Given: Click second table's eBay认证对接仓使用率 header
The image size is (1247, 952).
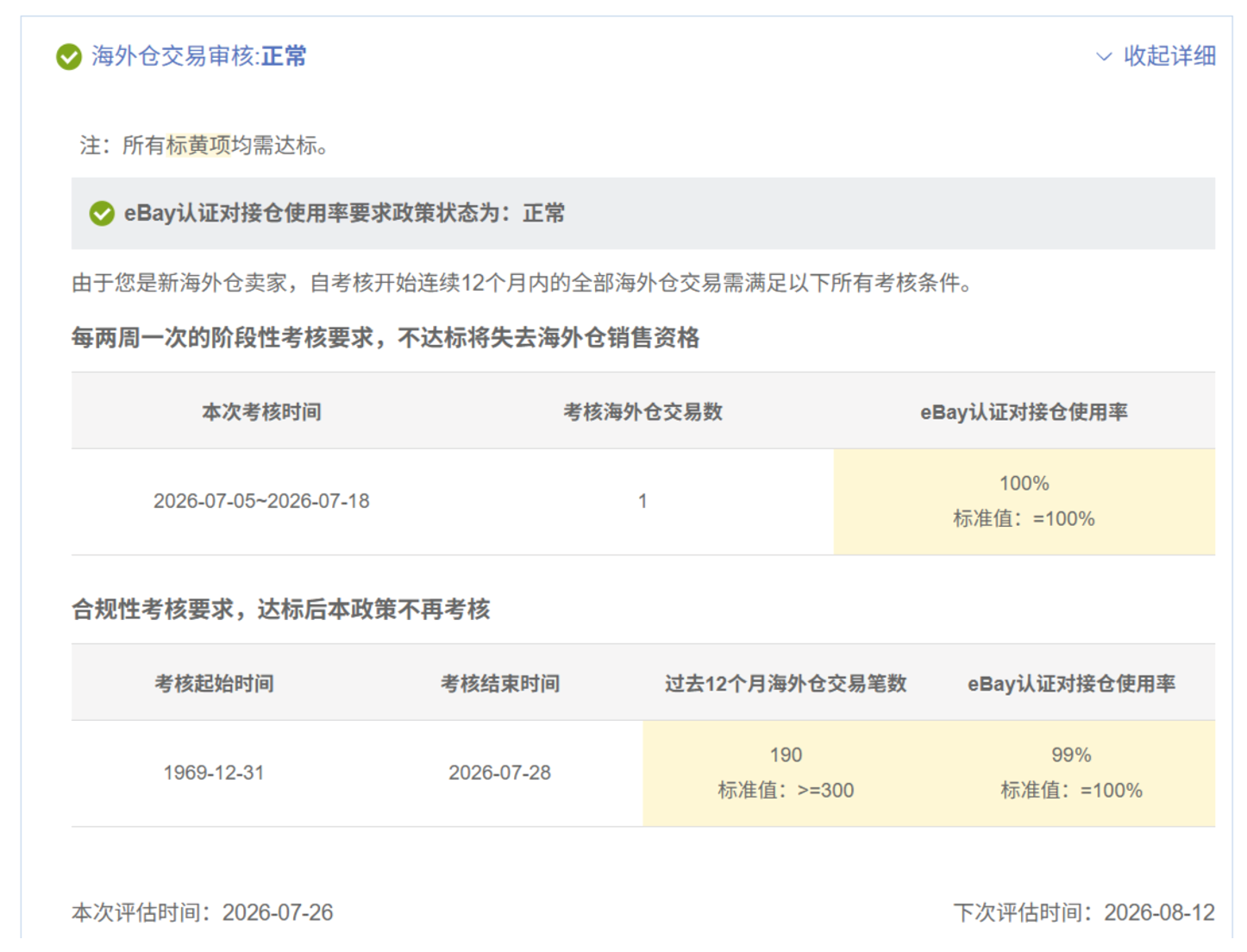Looking at the screenshot, I should 1071,684.
